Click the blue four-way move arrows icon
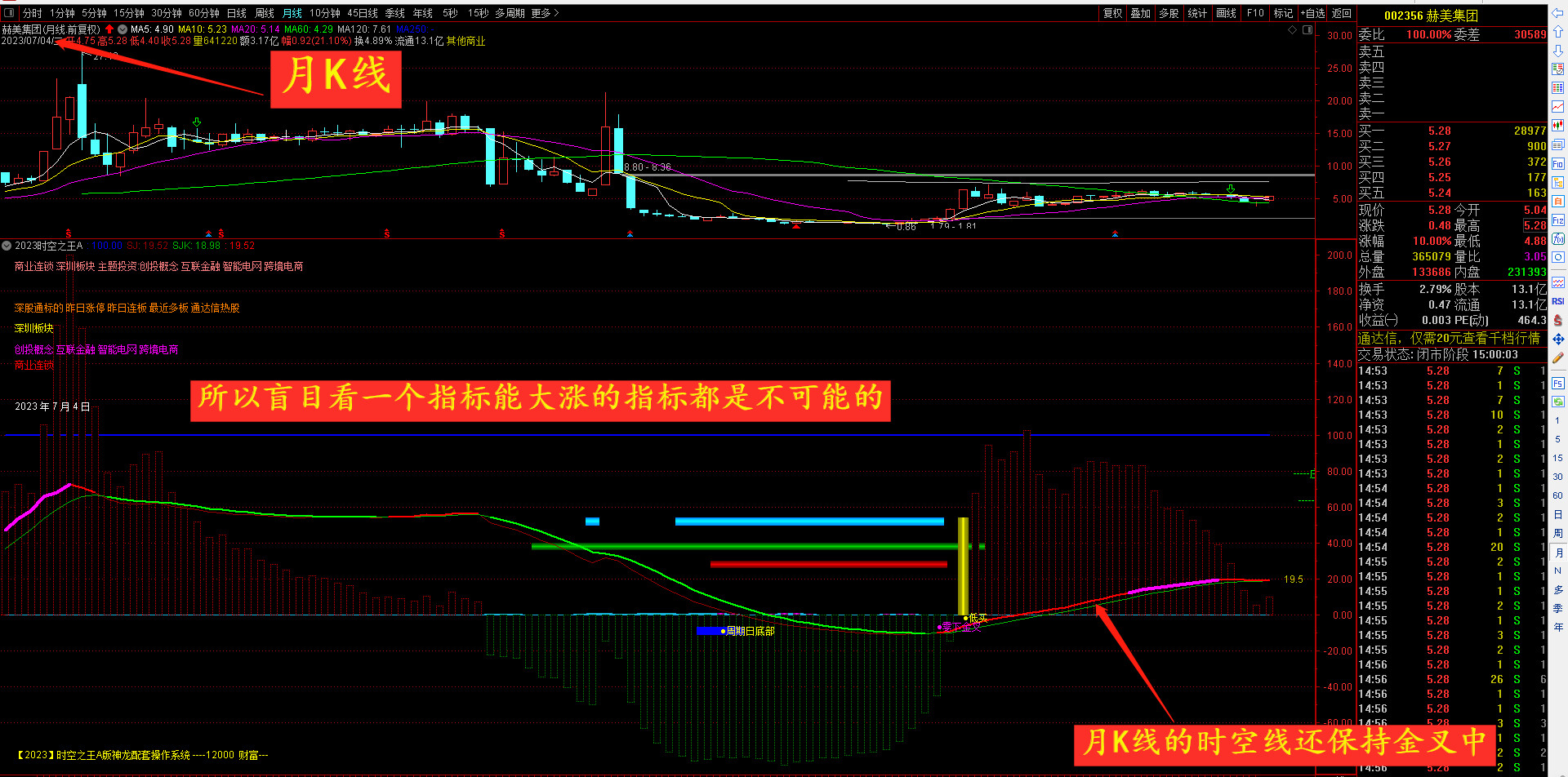Viewport: 1568px width, 777px height. pyautogui.click(x=1558, y=339)
